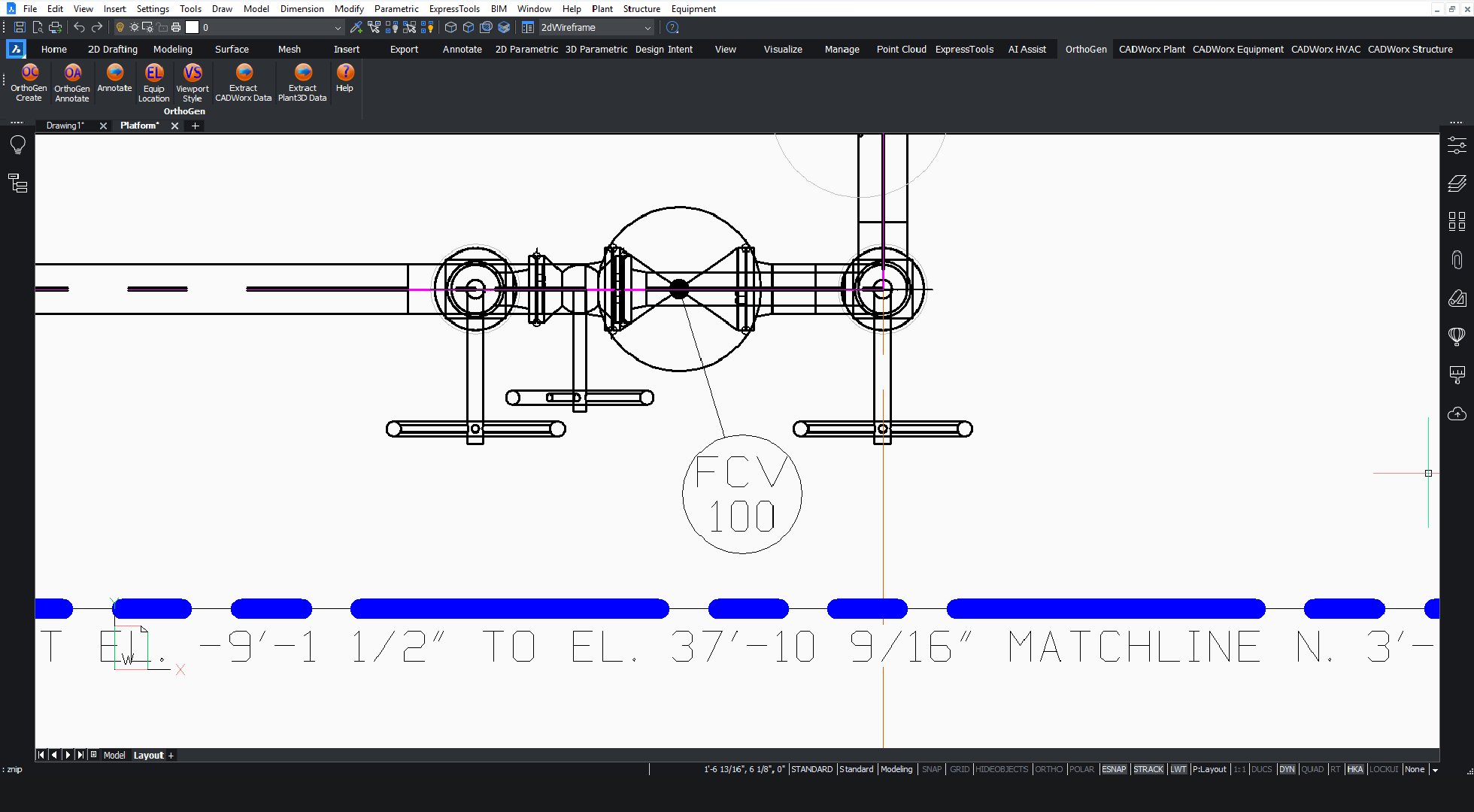This screenshot has height=812, width=1474.
Task: Expand the status bar options arrow beside None
Action: click(x=1435, y=770)
